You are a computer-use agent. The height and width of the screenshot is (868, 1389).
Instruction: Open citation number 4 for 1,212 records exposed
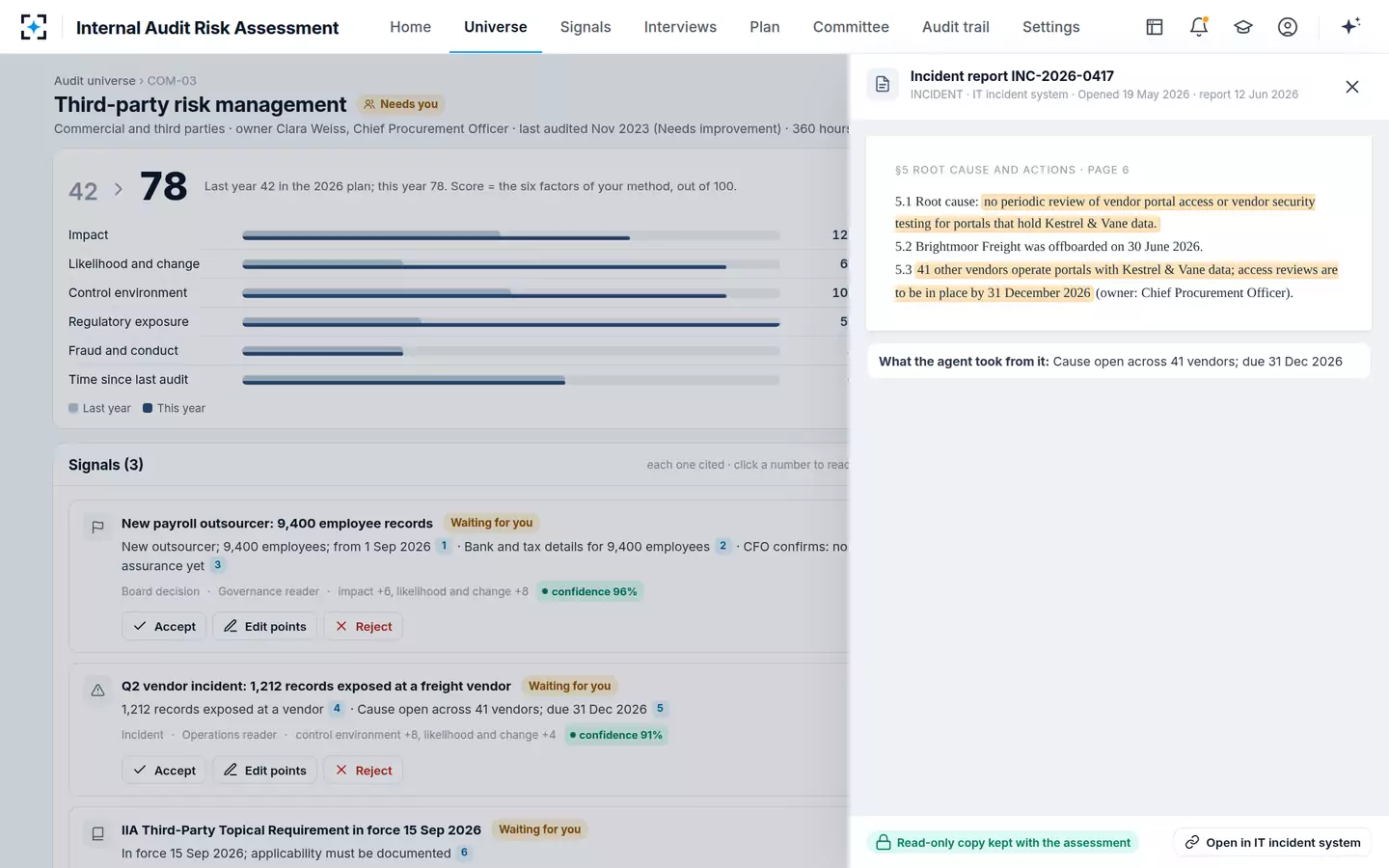pos(337,709)
